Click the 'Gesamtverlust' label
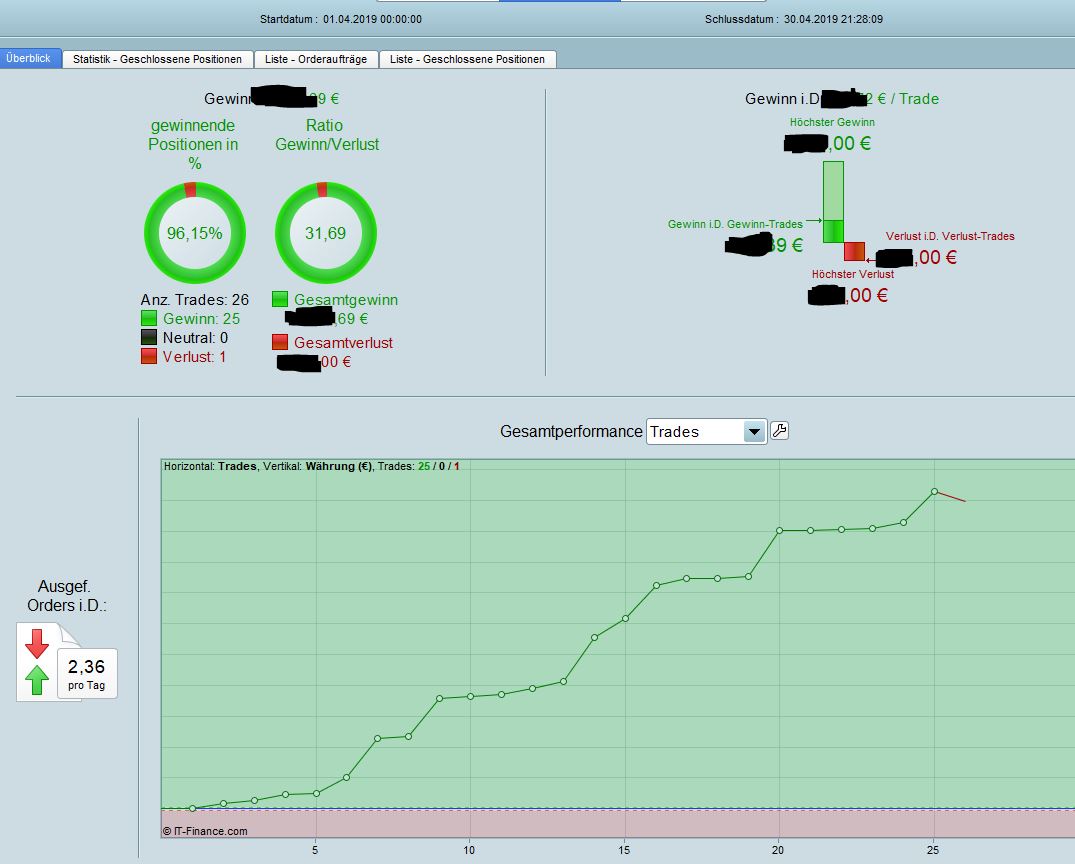 click(x=343, y=342)
